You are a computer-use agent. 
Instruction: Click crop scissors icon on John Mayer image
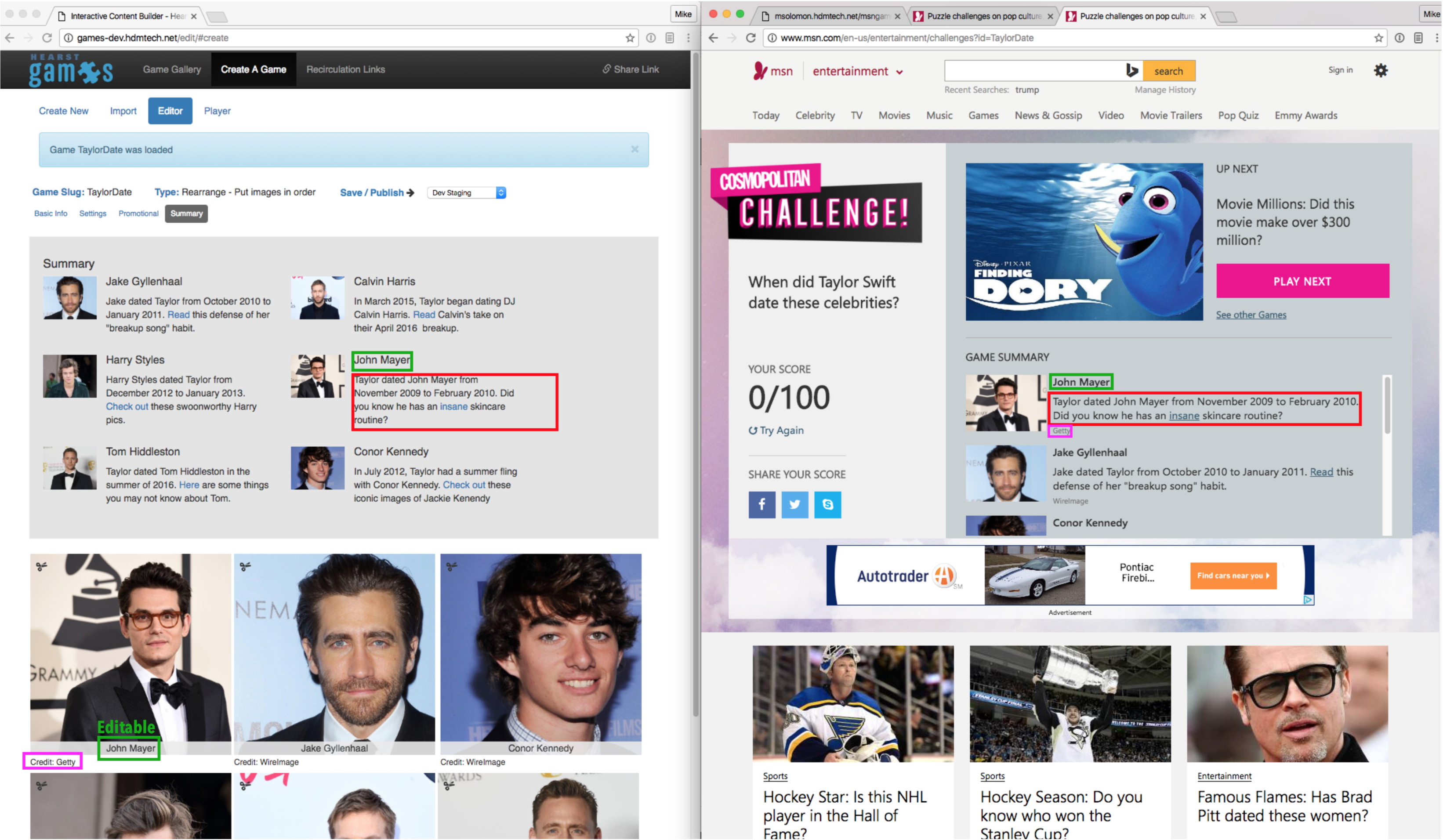[x=42, y=567]
